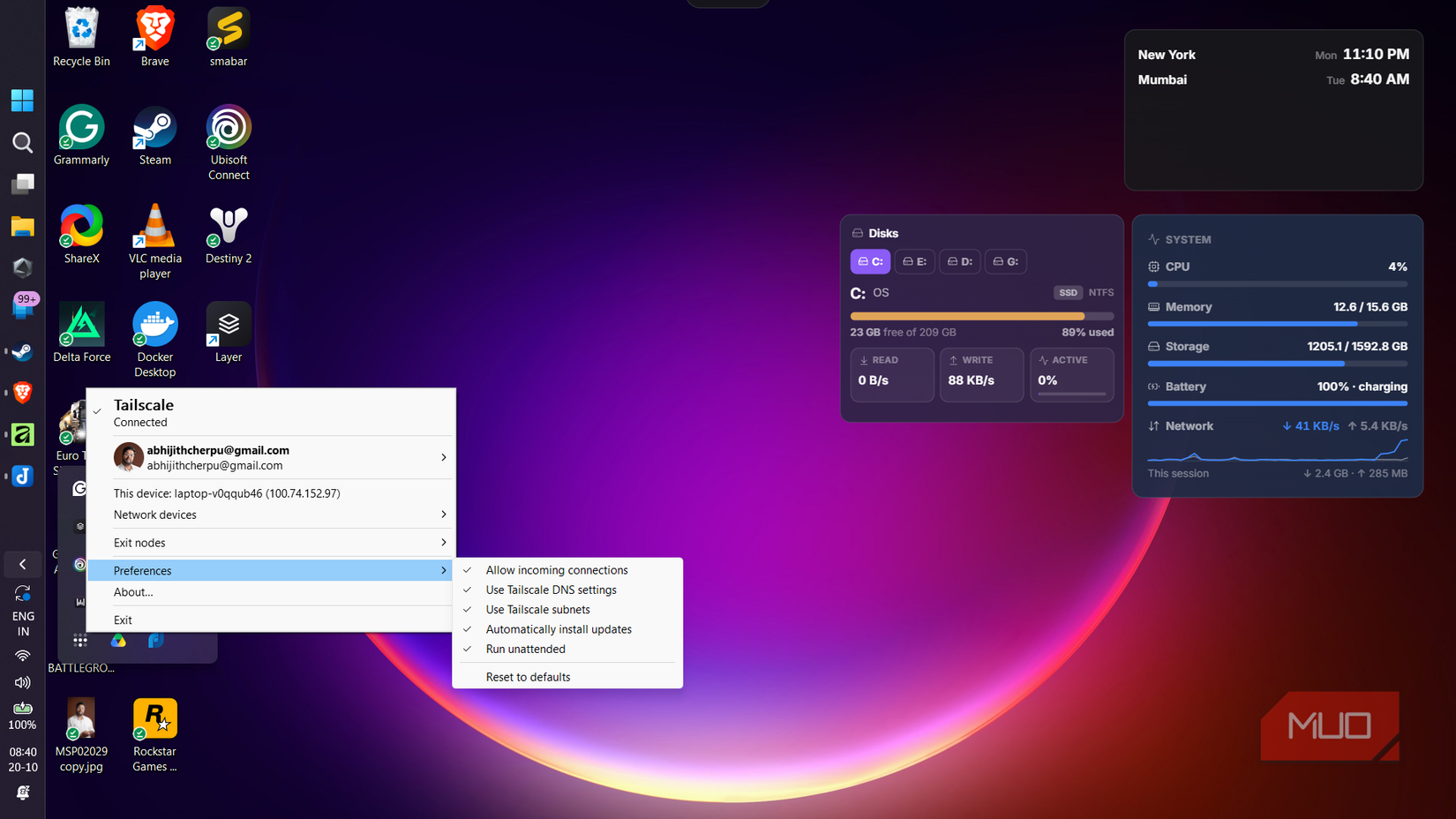Toggle Tailscale Connected status entry
1456x819 pixels.
click(271, 412)
